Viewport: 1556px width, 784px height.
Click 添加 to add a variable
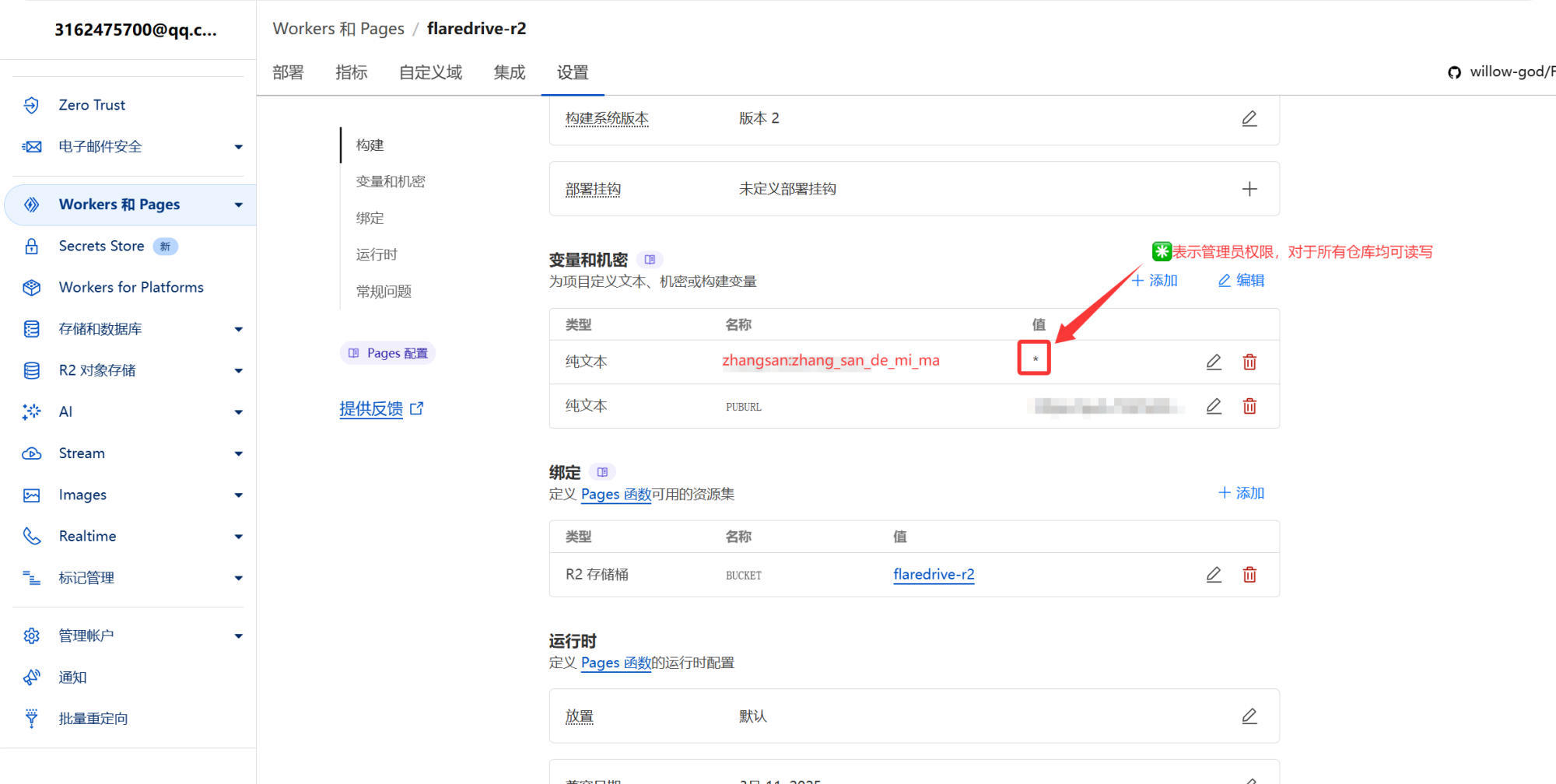[1155, 280]
